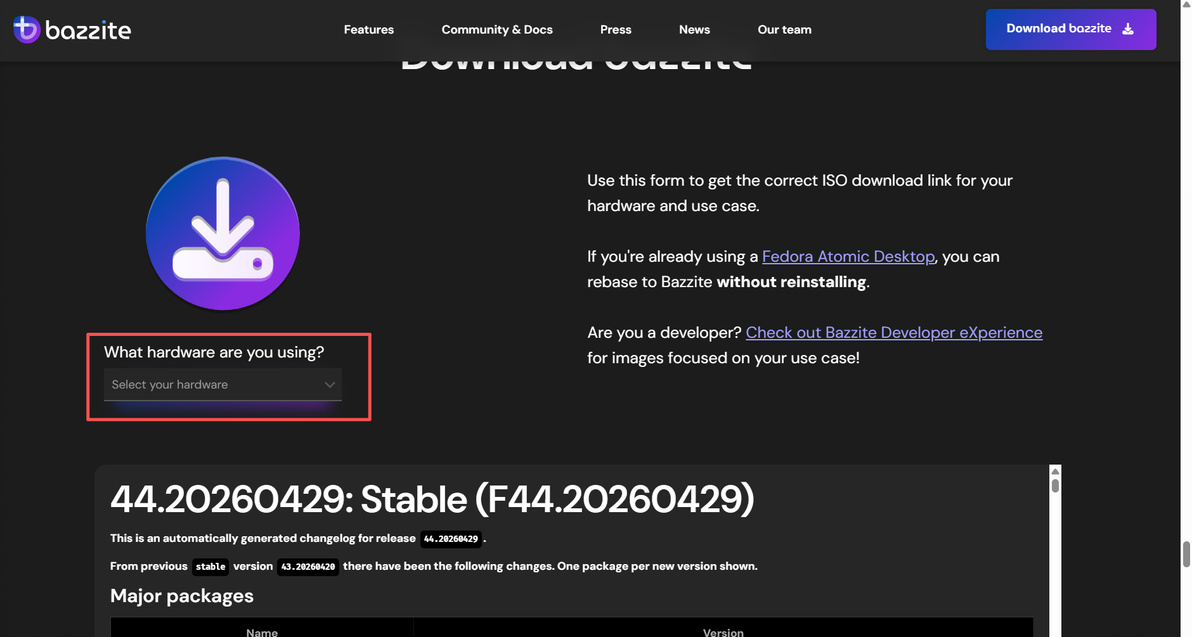Click the changelog panel scroll-up arrow
The height and width of the screenshot is (637, 1192).
(x=1055, y=471)
